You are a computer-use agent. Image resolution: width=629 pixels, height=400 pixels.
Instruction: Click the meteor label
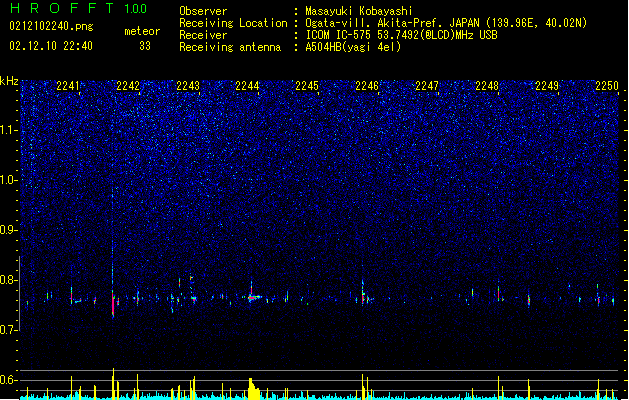tap(142, 31)
